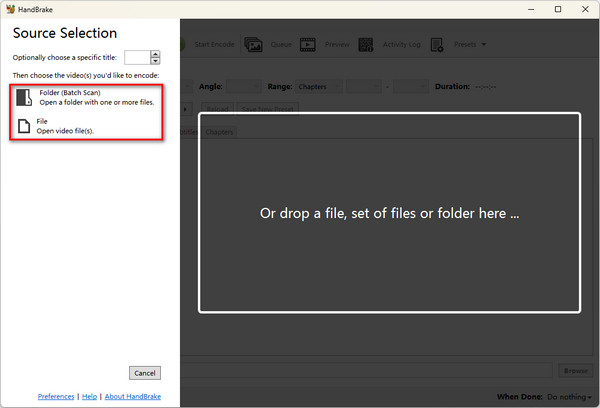Screen dimensions: 600x408
Task: Click the Save New Preset button
Action: tap(267, 109)
